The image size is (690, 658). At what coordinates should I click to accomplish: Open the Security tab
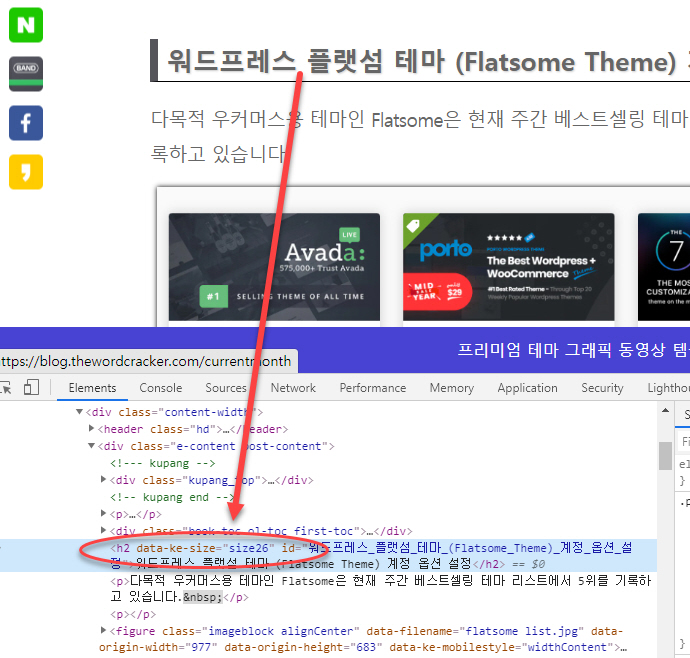pyautogui.click(x=602, y=388)
